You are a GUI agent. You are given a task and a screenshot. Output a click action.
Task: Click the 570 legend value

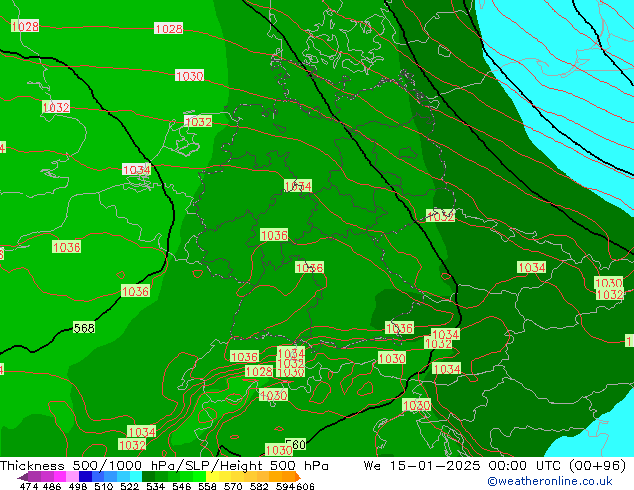[x=233, y=486]
